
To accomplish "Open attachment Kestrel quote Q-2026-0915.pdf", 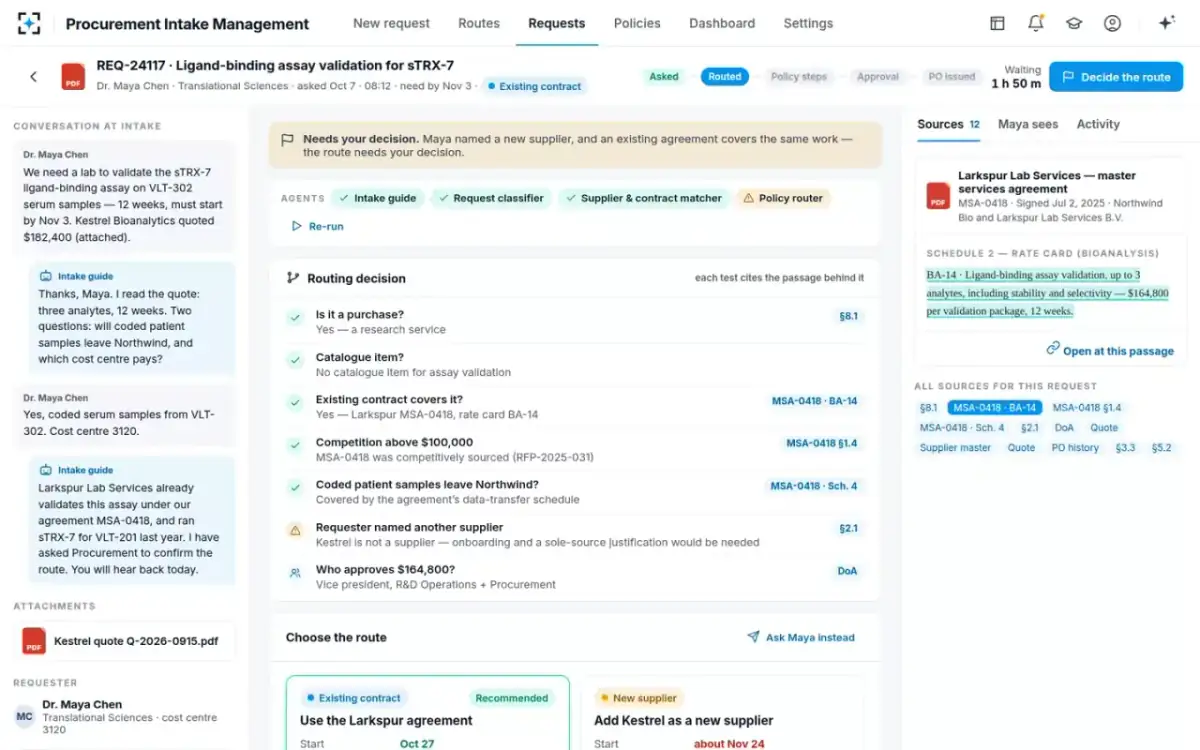I will pyautogui.click(x=125, y=641).
